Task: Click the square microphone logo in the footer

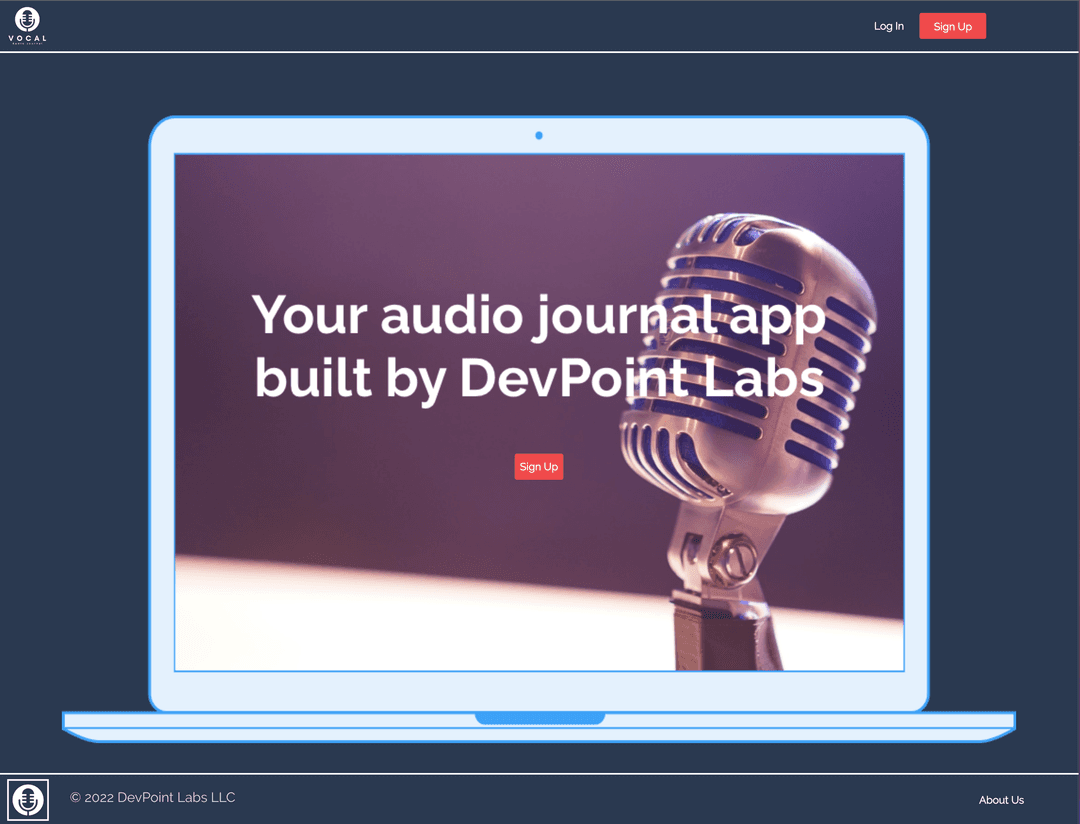Action: tap(27, 799)
